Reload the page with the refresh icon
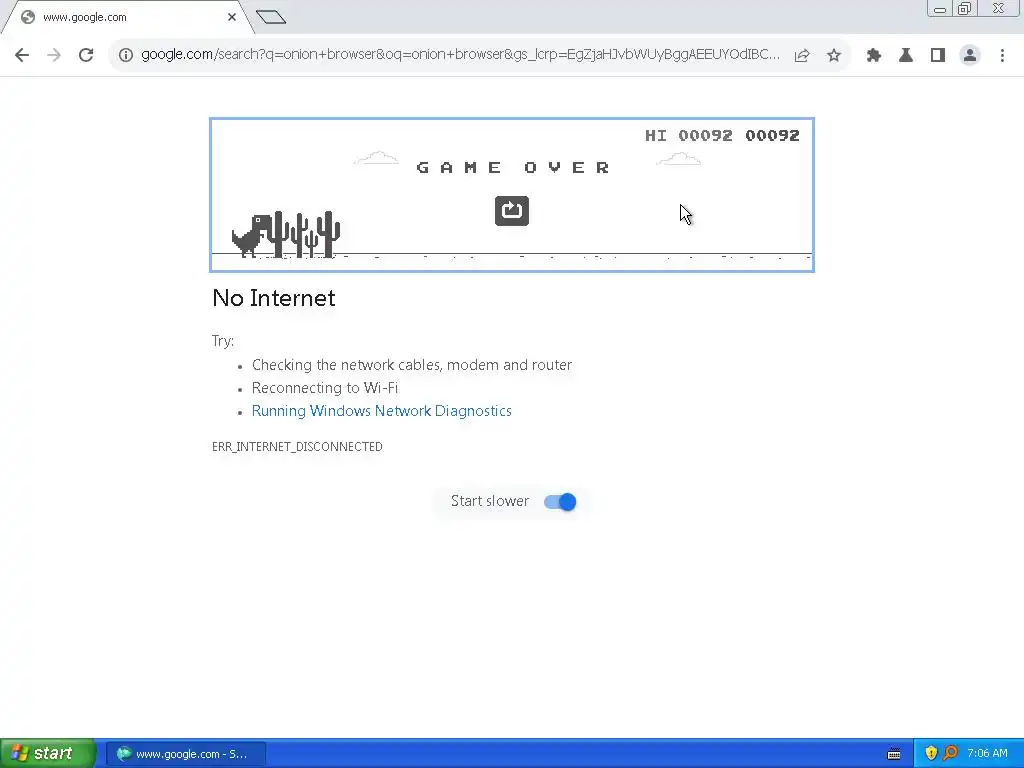The height and width of the screenshot is (768, 1024). click(86, 55)
